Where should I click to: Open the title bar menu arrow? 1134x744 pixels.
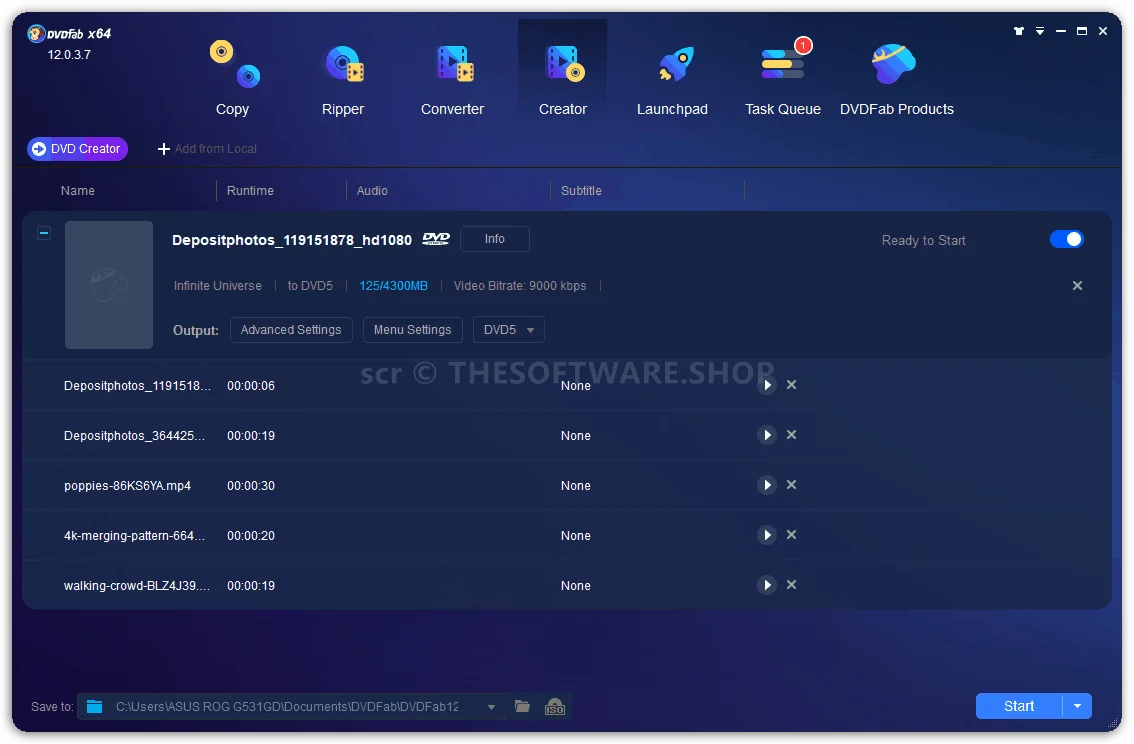pyautogui.click(x=1040, y=31)
